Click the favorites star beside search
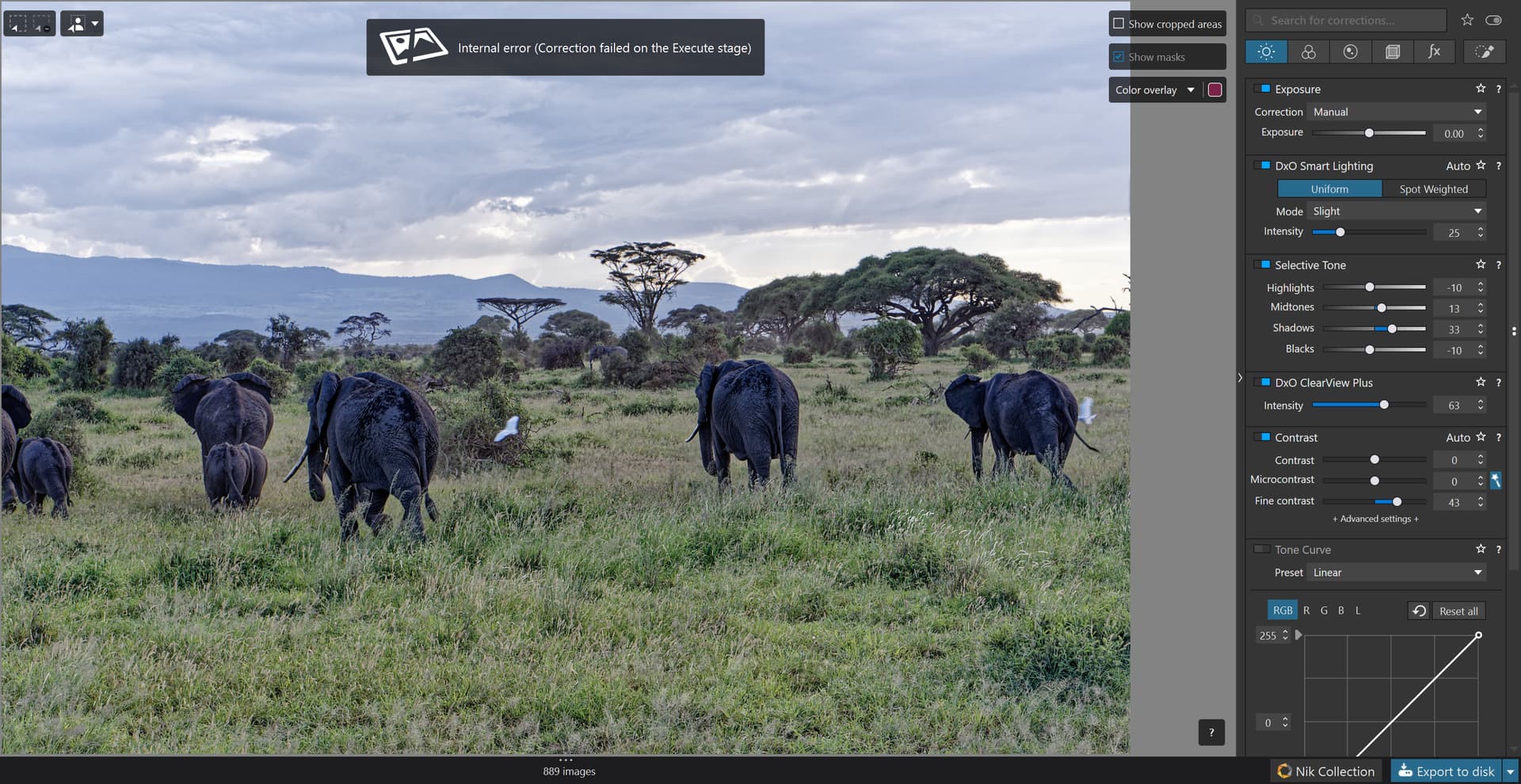Viewport: 1521px width, 784px height. coord(1467,21)
